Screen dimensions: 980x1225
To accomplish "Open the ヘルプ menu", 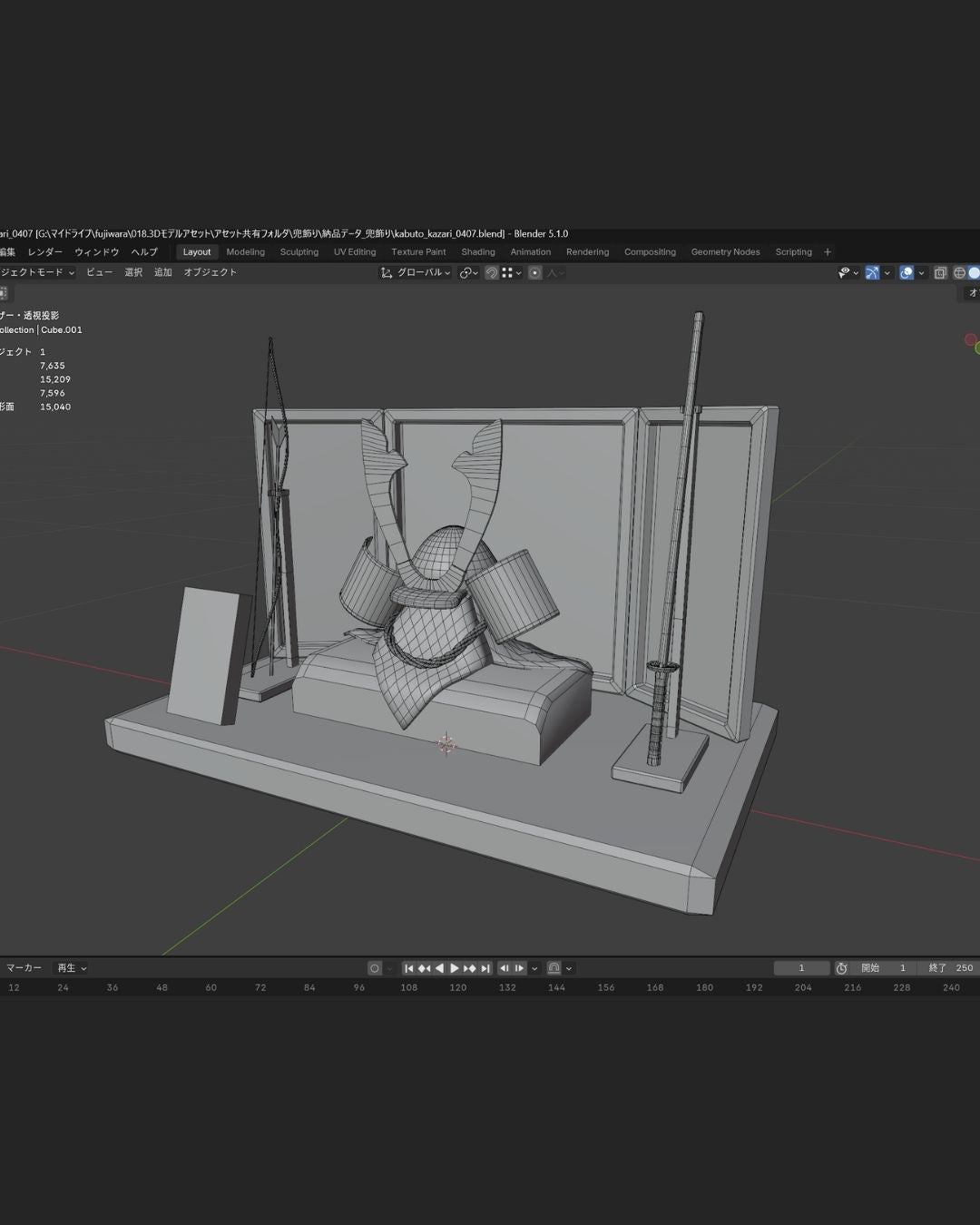I will pyautogui.click(x=143, y=252).
